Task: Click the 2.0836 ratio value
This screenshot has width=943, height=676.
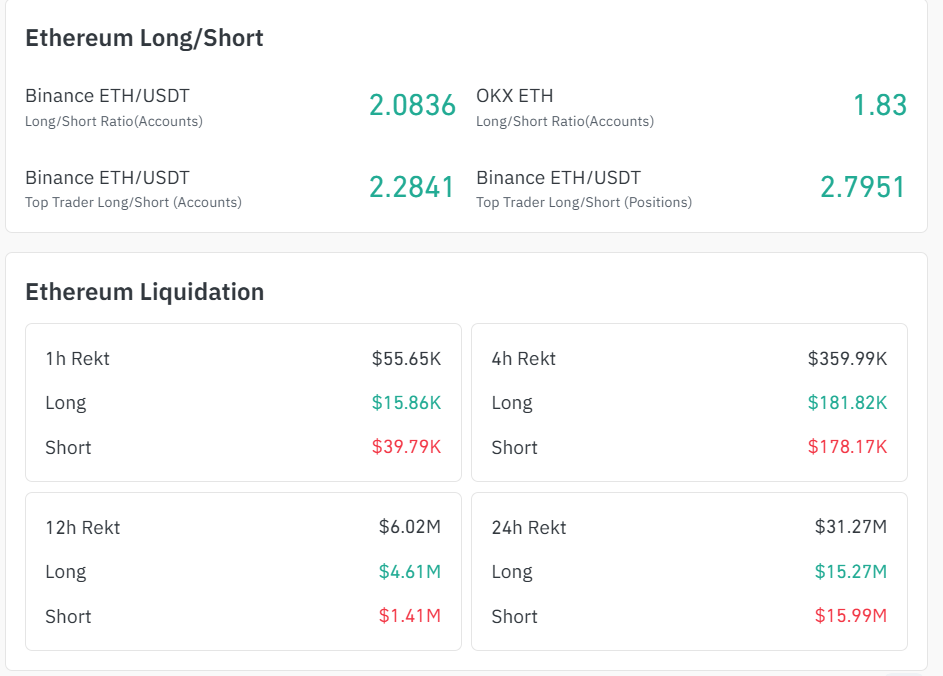Action: [x=412, y=105]
